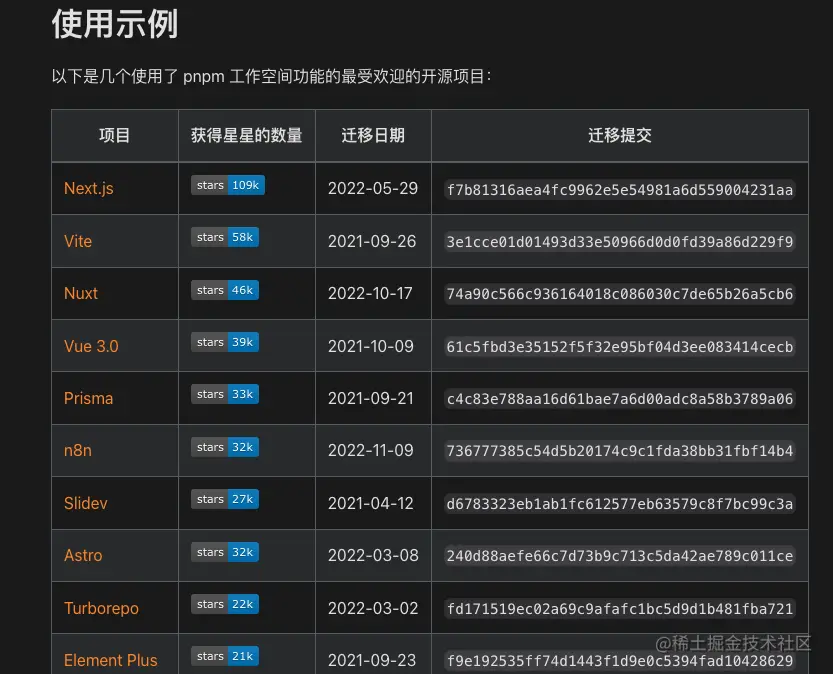Click the stars 58k badge
This screenshot has height=674, width=833.
pos(225,237)
